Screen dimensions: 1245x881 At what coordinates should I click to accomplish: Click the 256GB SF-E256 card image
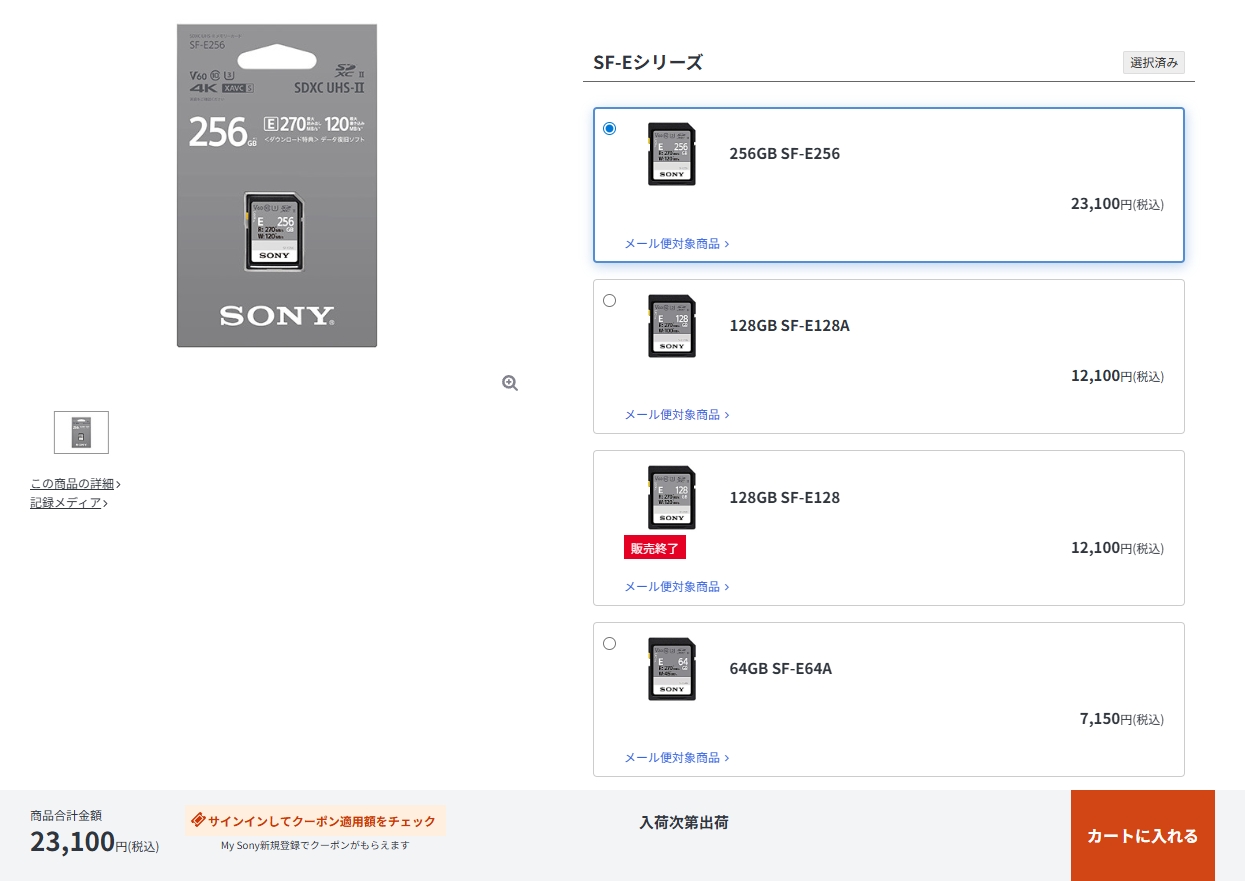pyautogui.click(x=671, y=154)
